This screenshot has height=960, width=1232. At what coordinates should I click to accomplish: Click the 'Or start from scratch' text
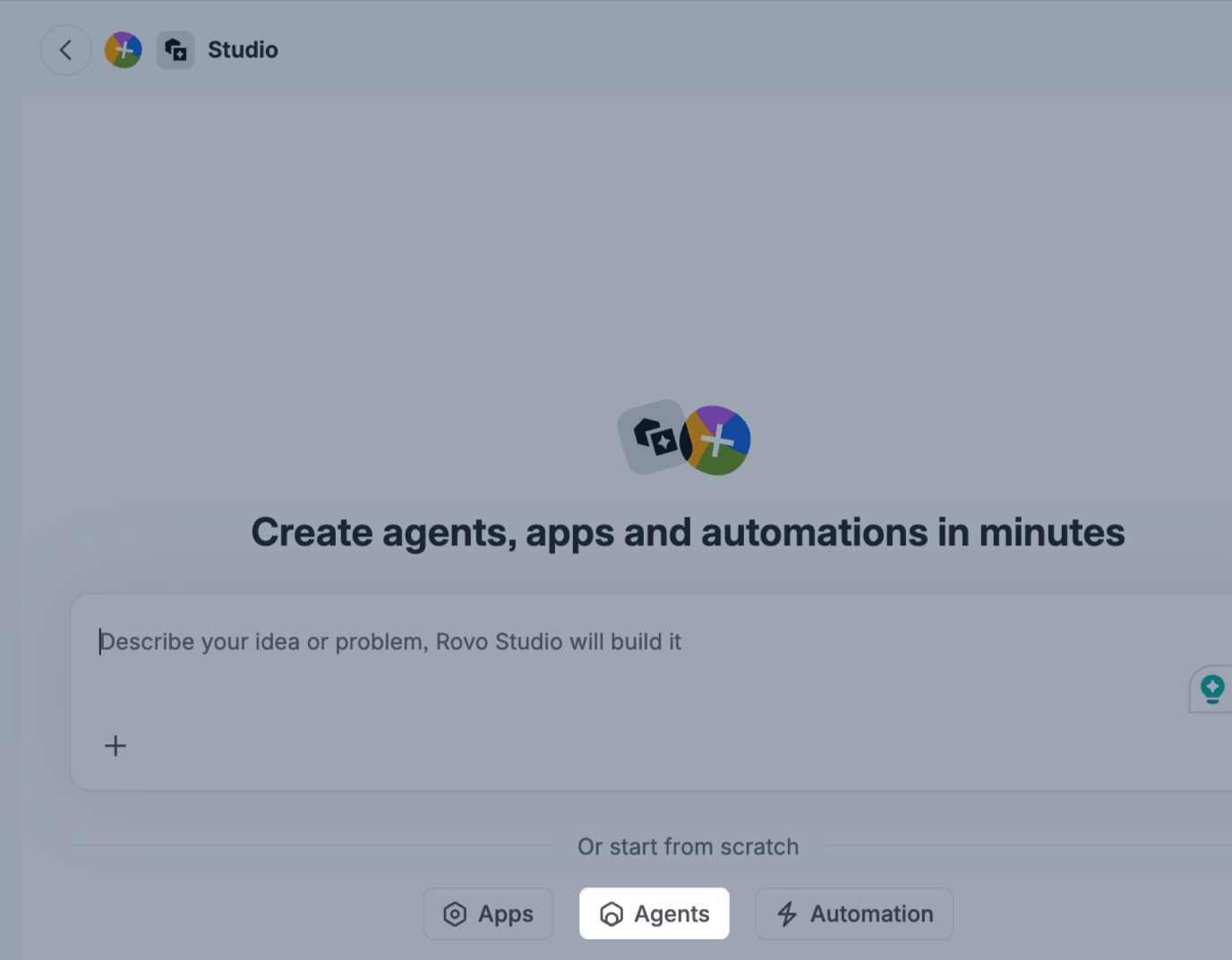pos(688,846)
